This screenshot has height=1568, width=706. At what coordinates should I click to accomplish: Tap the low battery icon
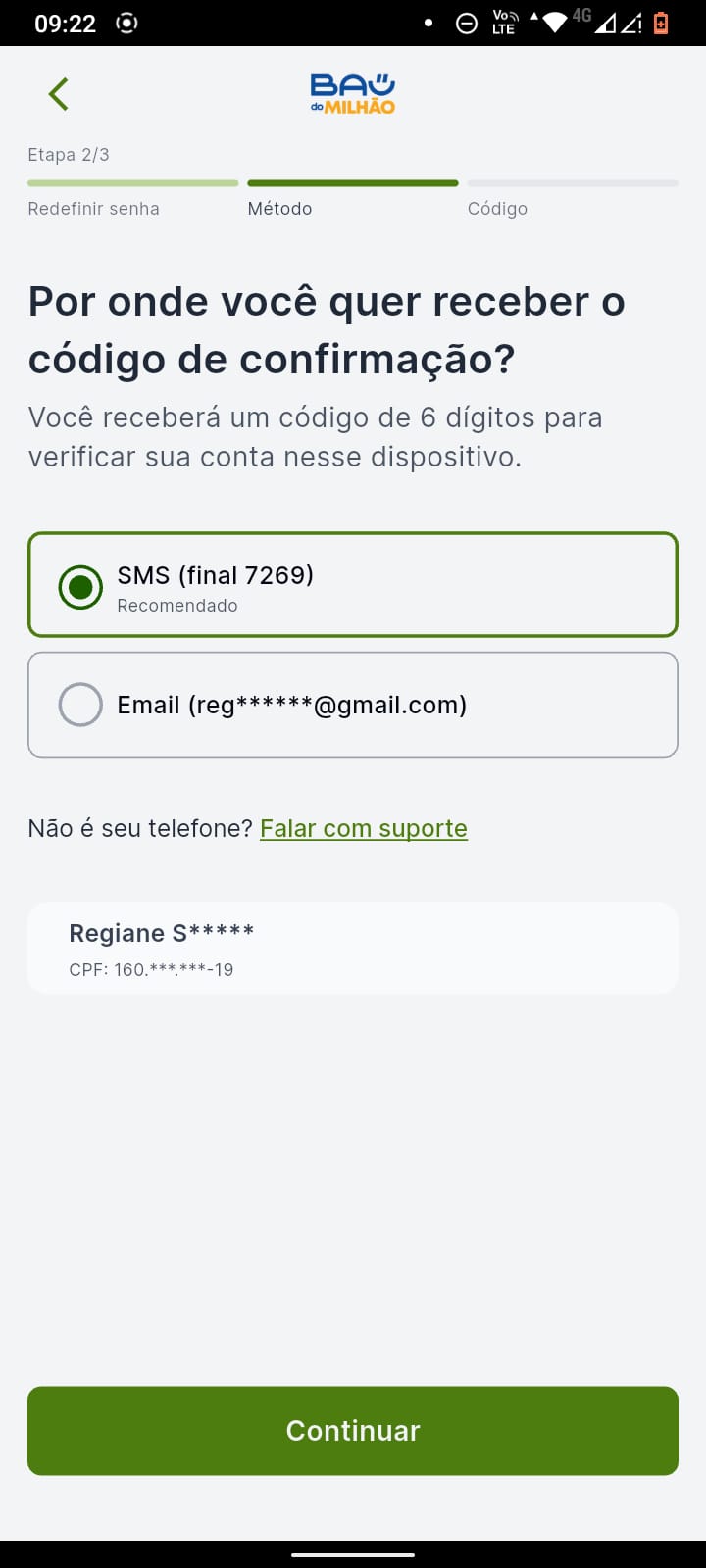tap(661, 23)
